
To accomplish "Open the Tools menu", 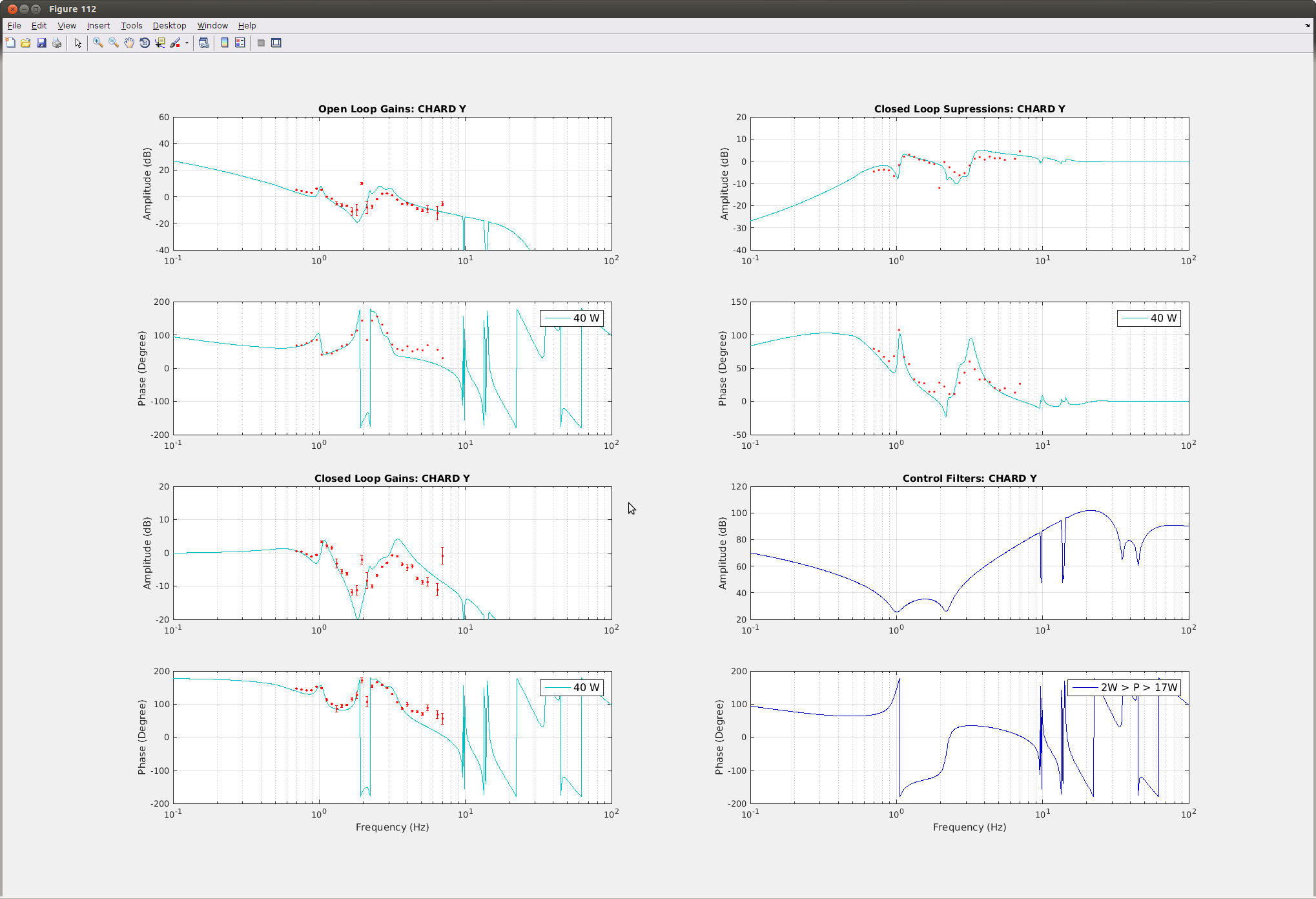I will [132, 26].
